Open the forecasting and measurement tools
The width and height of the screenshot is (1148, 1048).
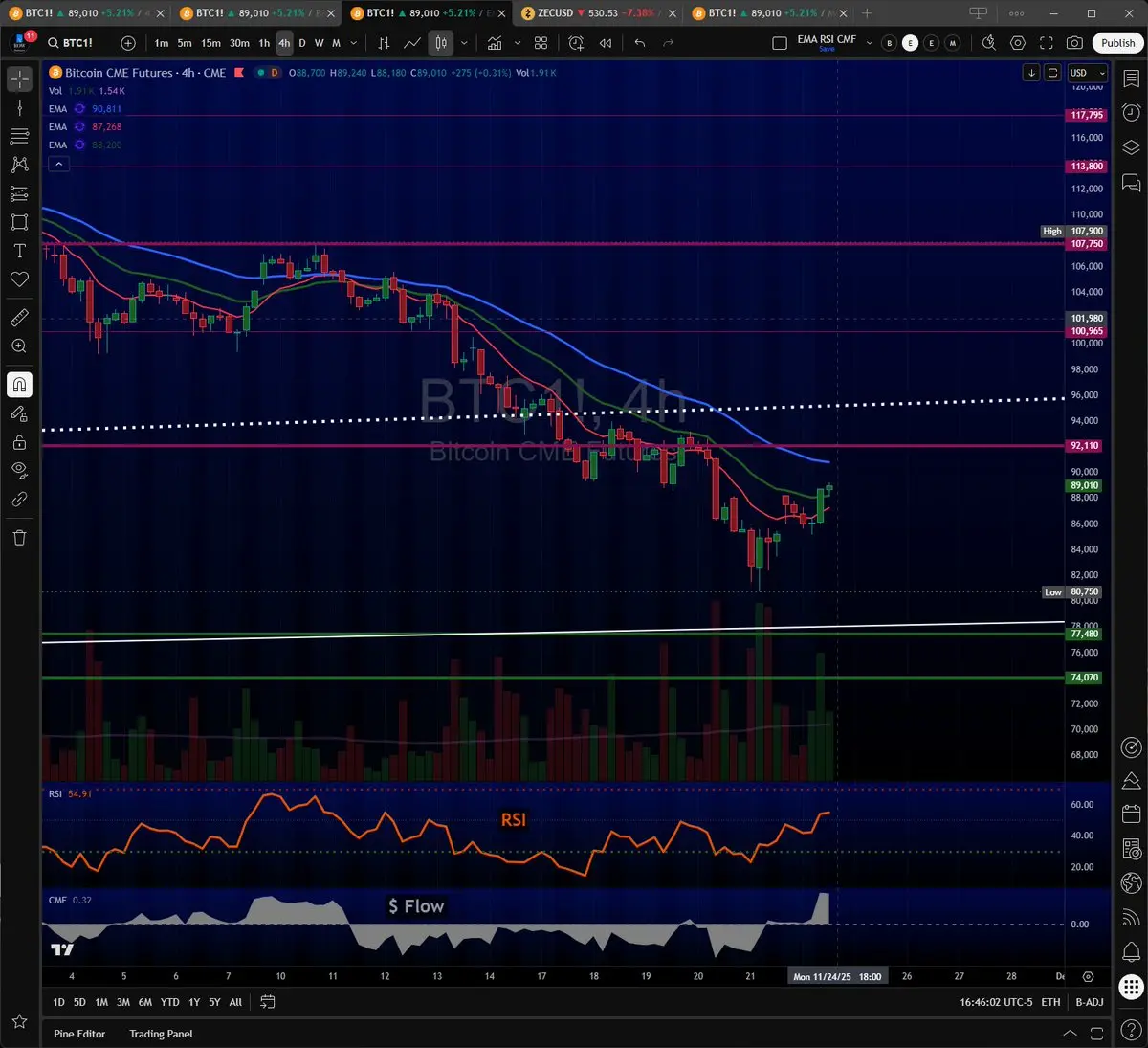(x=19, y=193)
